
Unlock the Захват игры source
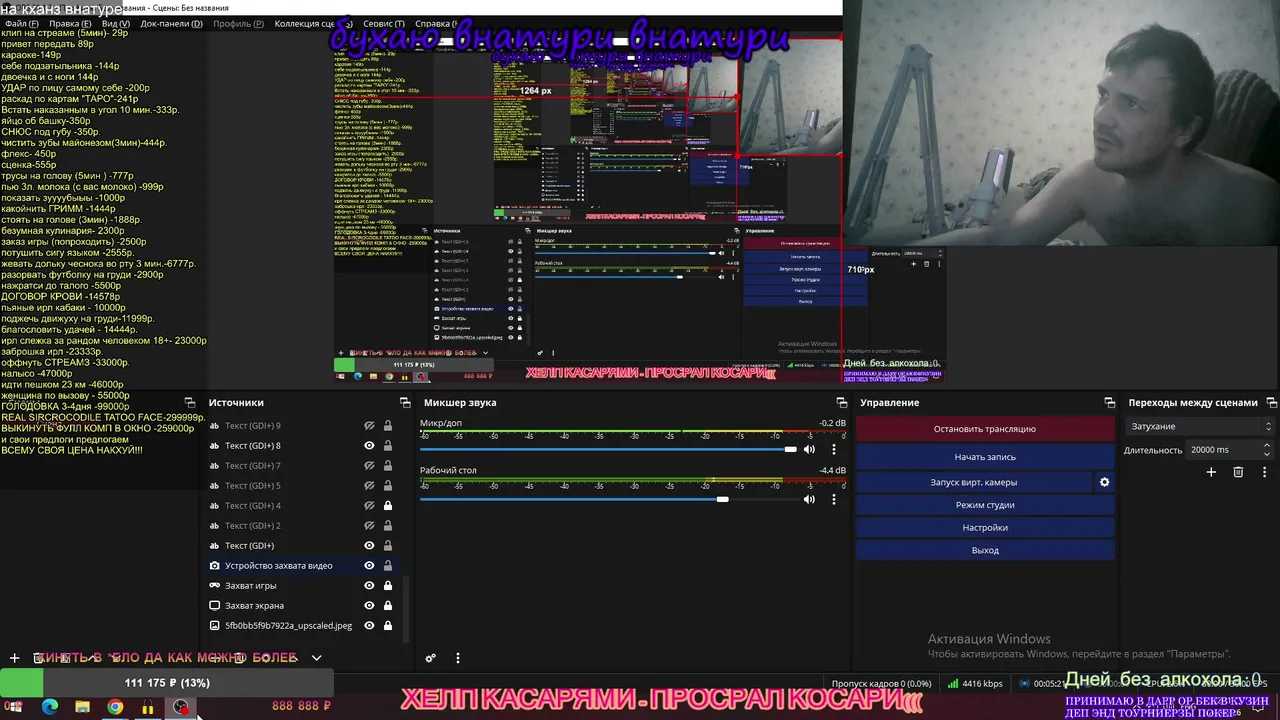388,586
